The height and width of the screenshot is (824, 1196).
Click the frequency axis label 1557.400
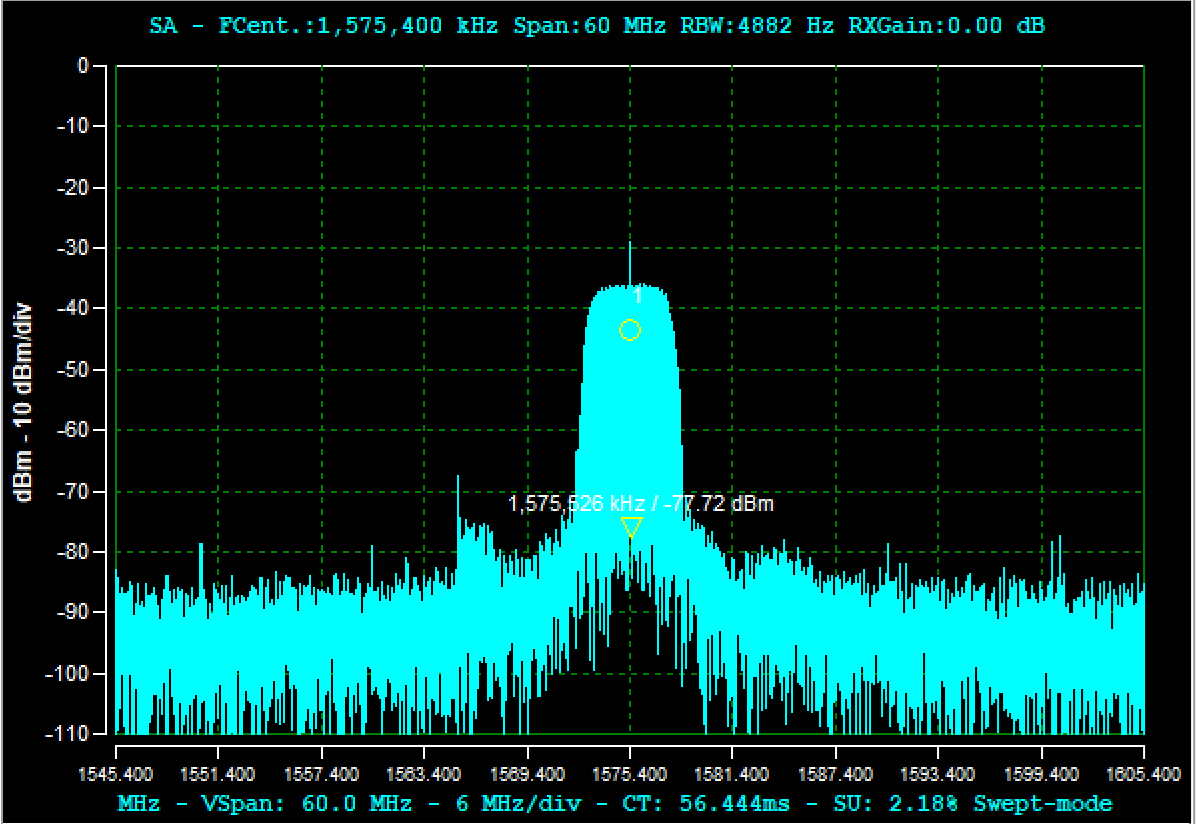coord(321,774)
